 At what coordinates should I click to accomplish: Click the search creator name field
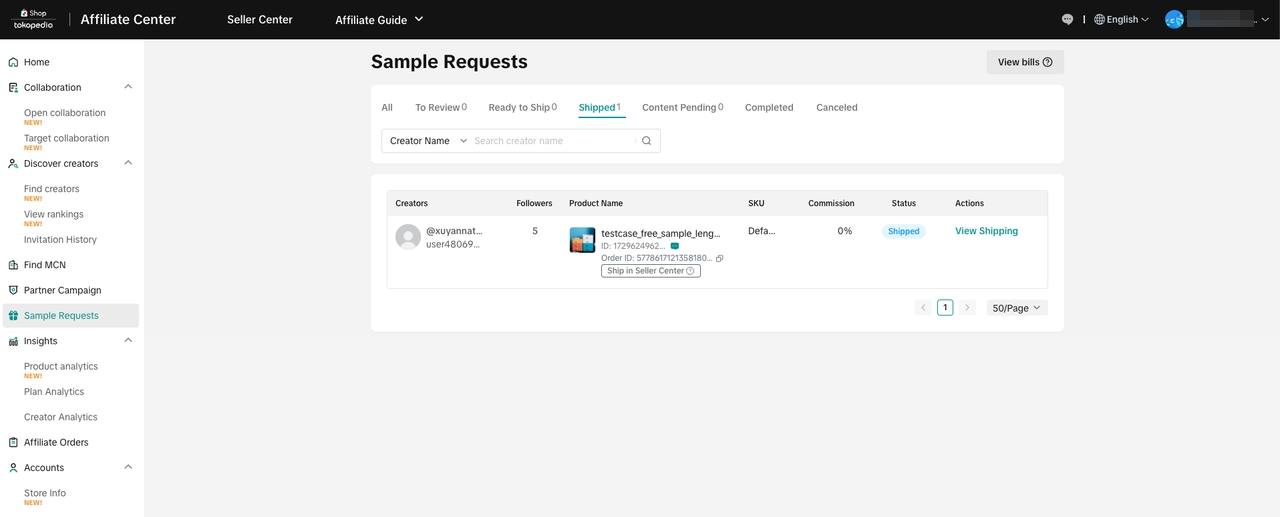point(552,141)
